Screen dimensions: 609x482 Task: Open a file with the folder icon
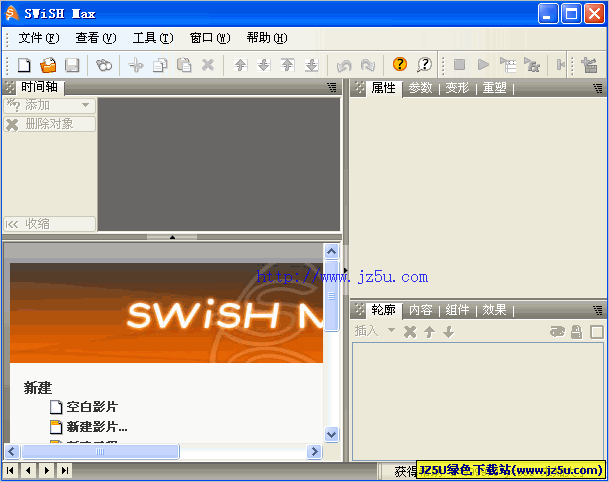[x=48, y=65]
